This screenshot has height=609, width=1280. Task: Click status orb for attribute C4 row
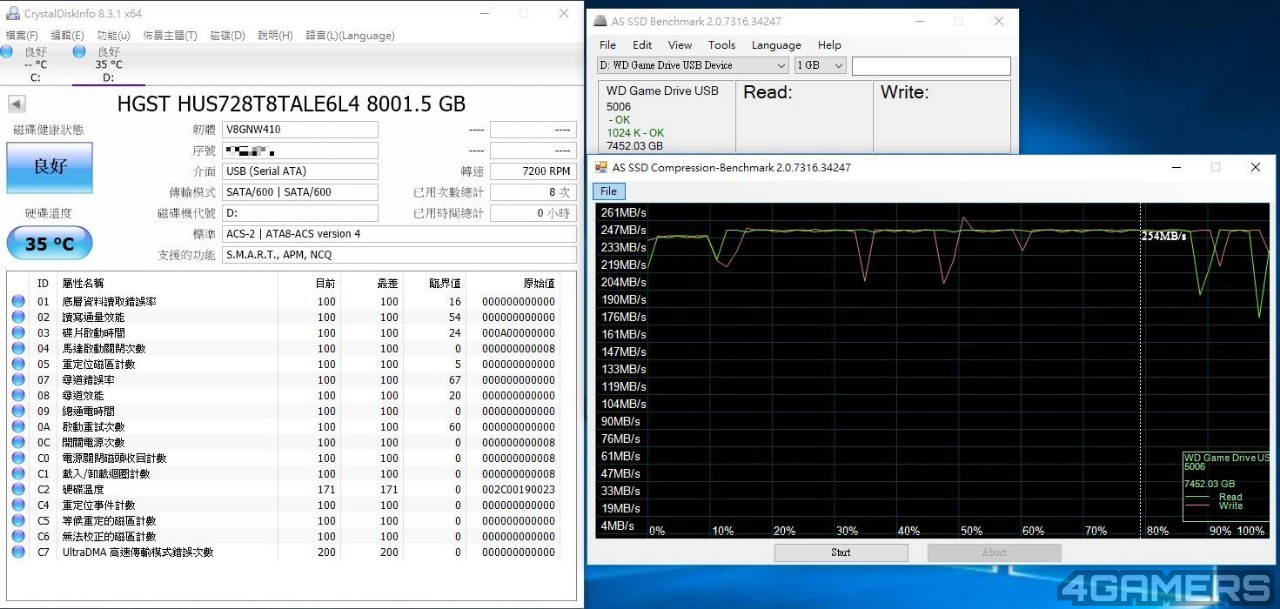pyautogui.click(x=18, y=505)
